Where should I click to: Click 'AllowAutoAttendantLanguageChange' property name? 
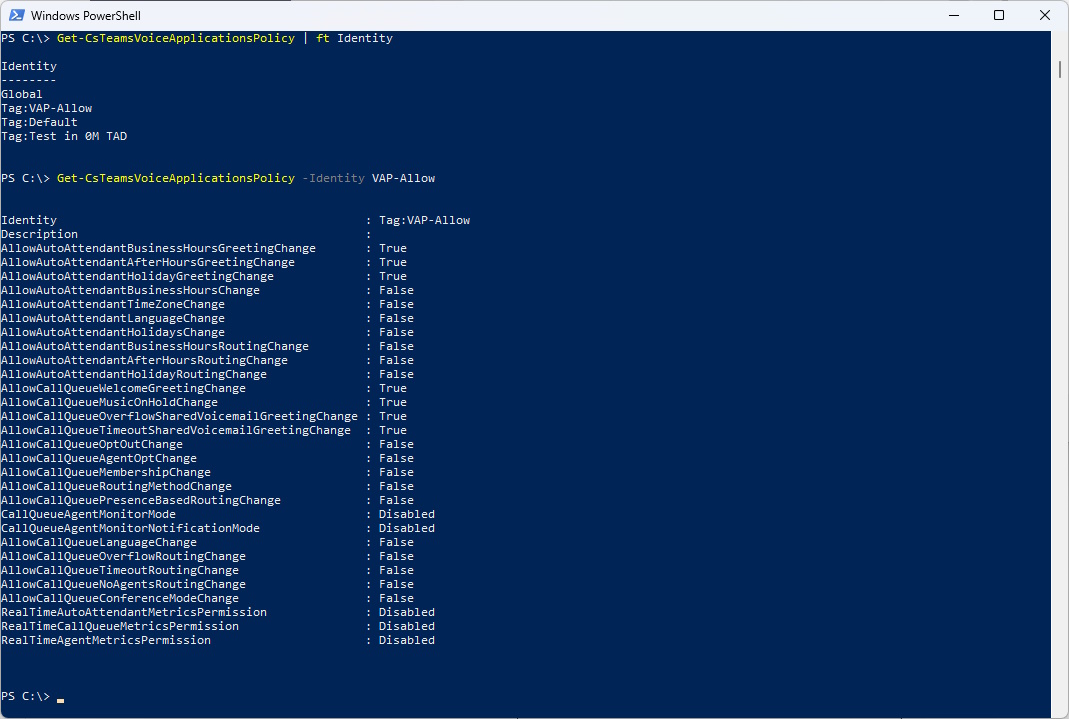coord(112,318)
